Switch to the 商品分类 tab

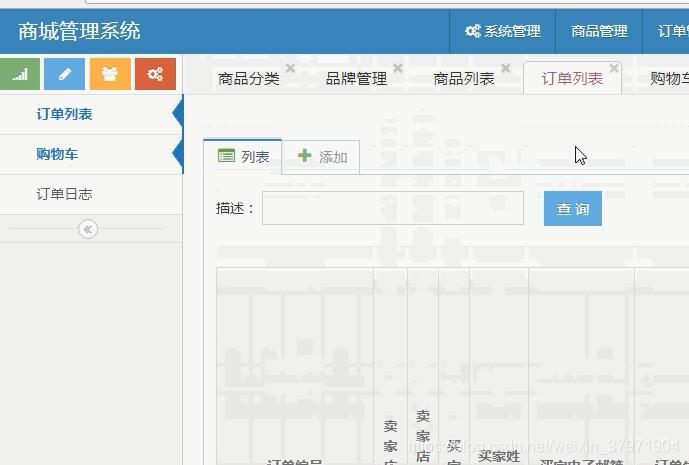click(249, 79)
